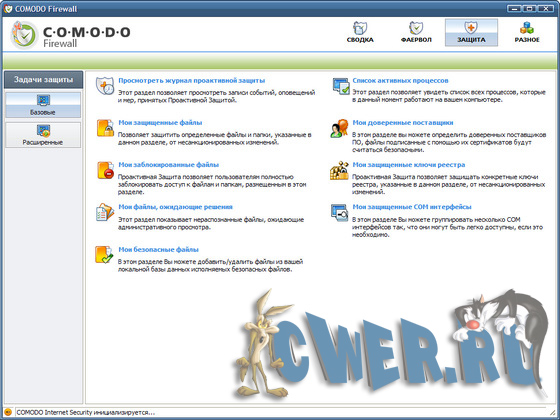This screenshot has height=420, width=560.
Task: Switch to the Фаервол tab
Action: coord(416,32)
